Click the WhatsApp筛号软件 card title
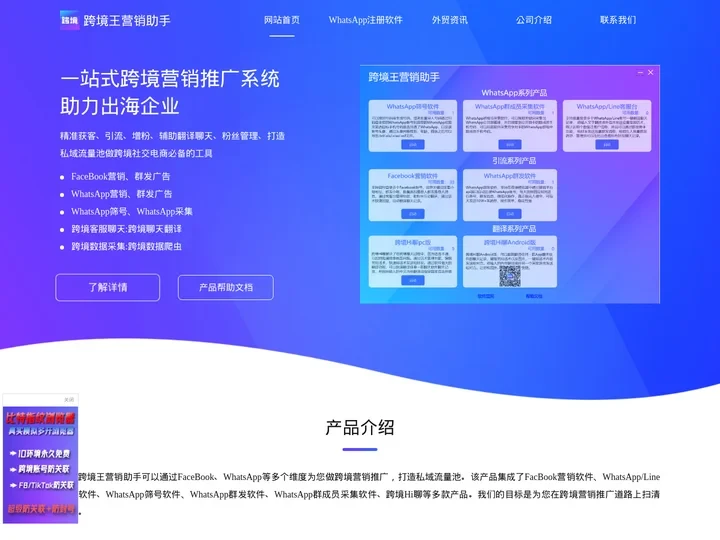 click(413, 107)
